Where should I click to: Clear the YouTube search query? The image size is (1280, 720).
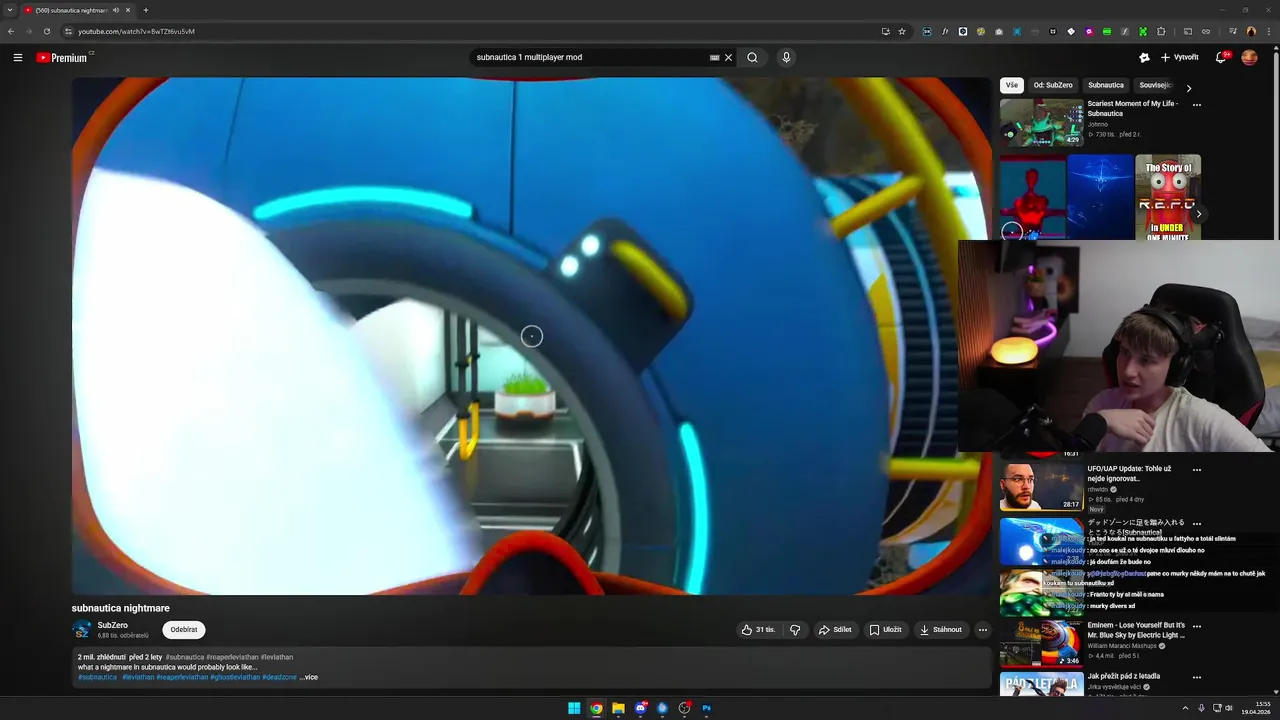[728, 58]
